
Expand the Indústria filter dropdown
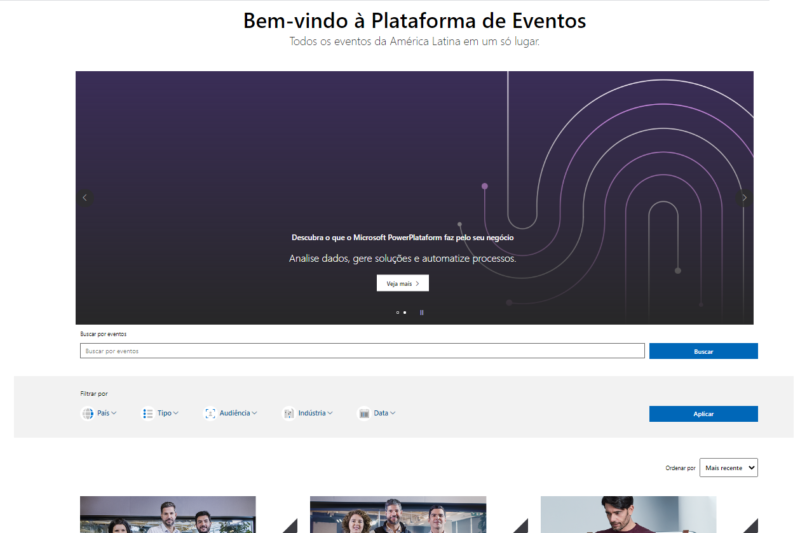(315, 413)
